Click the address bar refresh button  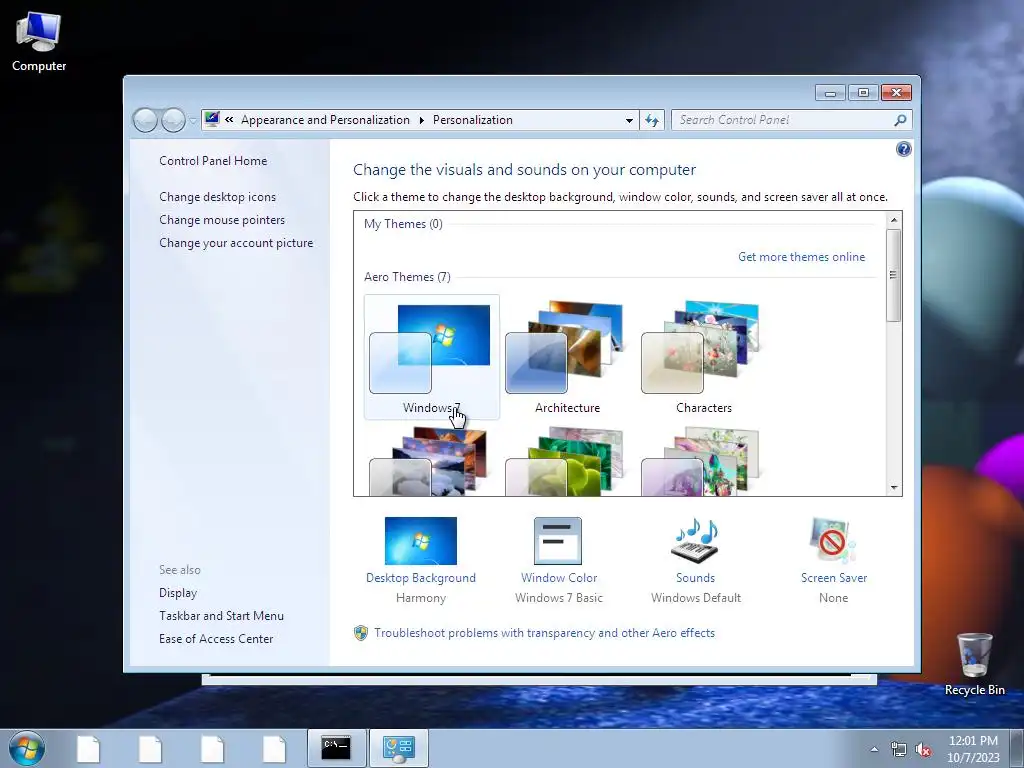(652, 120)
